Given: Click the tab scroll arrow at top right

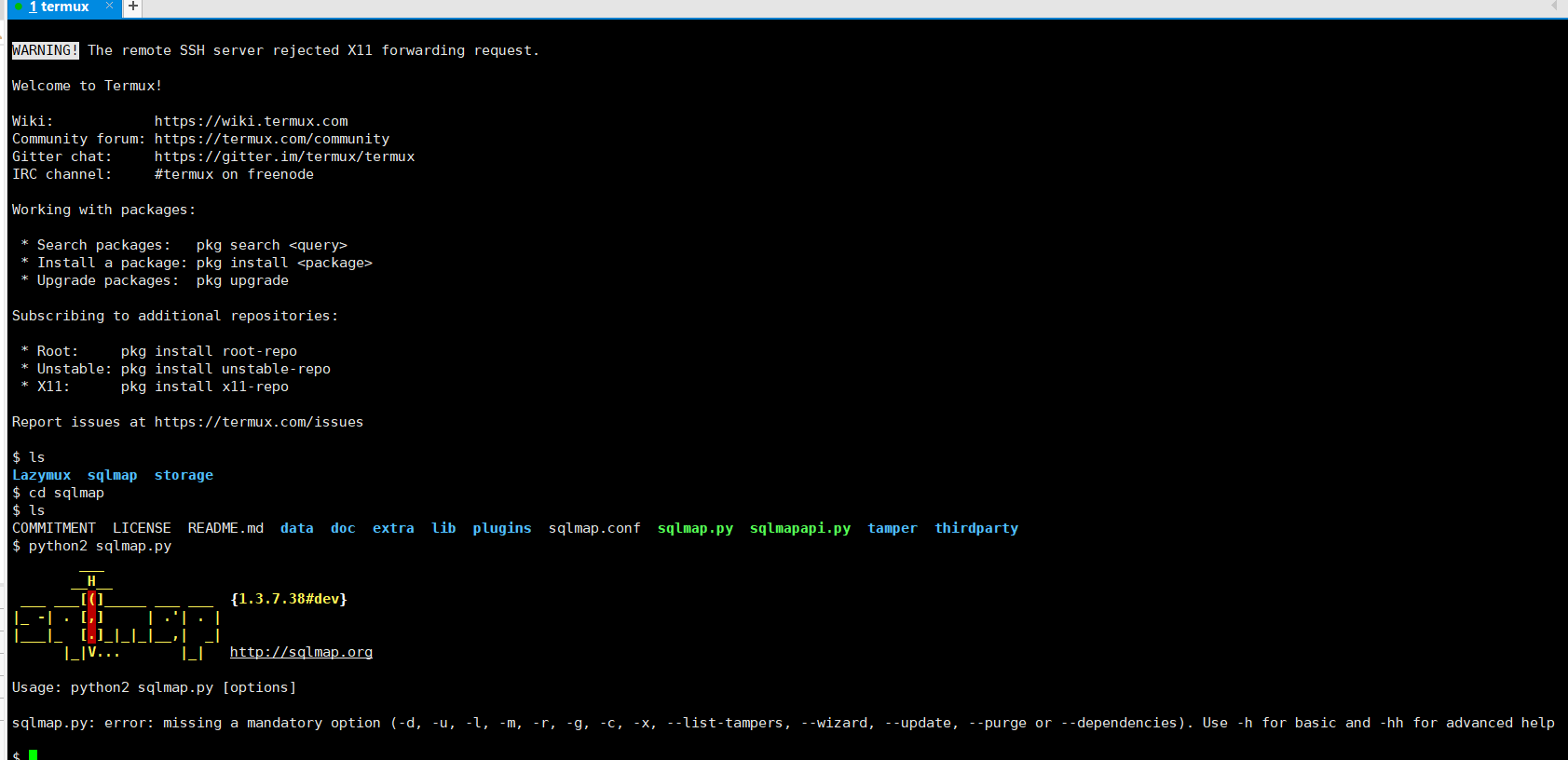Looking at the screenshot, I should click(1554, 6).
